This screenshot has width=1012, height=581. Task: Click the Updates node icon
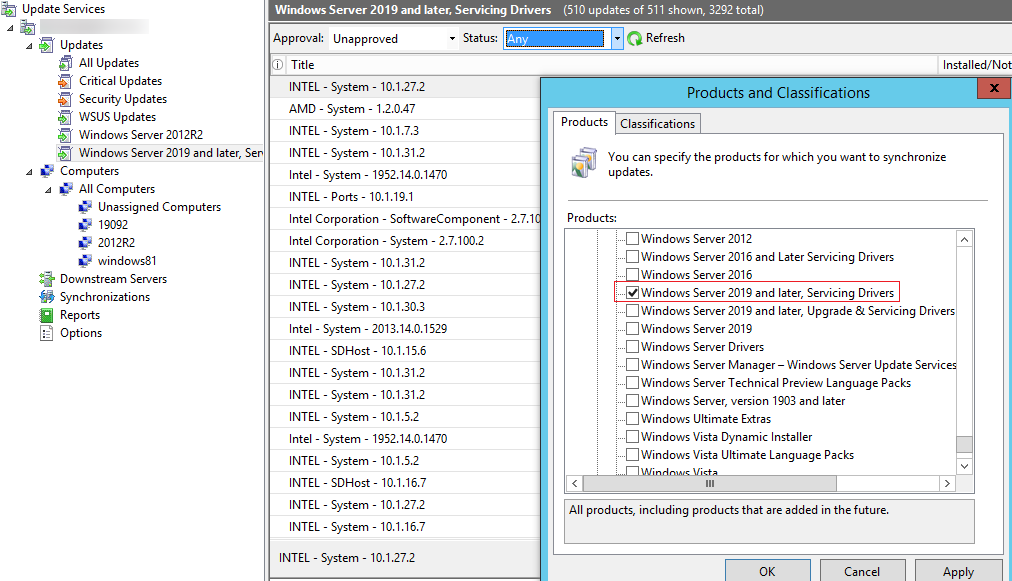46,45
